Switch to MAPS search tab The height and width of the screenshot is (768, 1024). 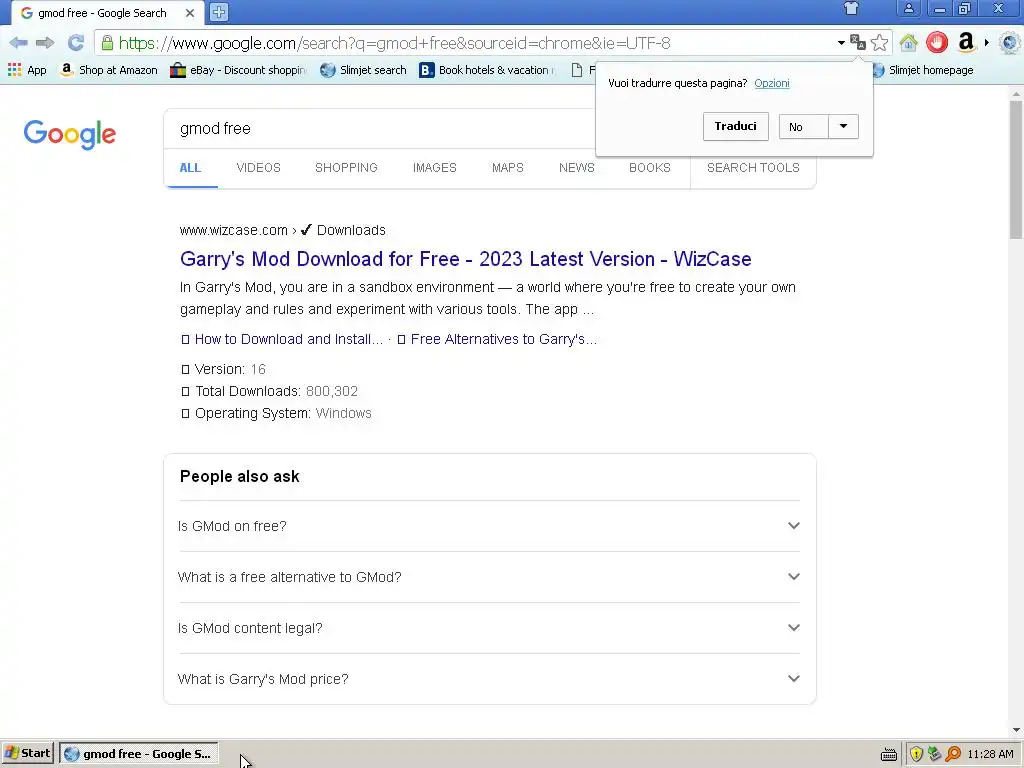(507, 168)
